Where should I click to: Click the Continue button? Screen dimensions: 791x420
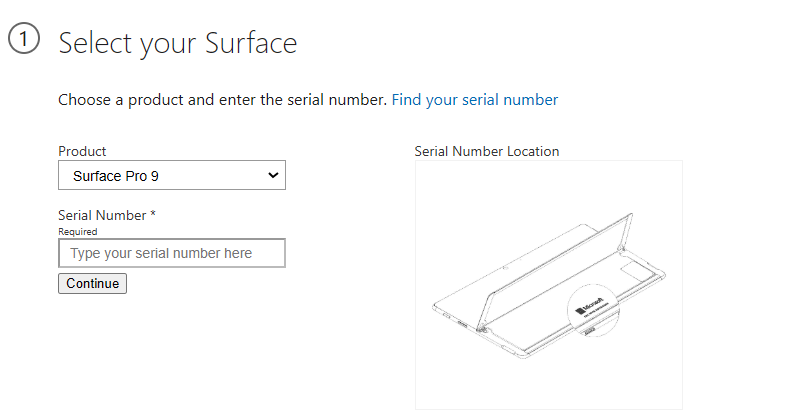point(92,283)
